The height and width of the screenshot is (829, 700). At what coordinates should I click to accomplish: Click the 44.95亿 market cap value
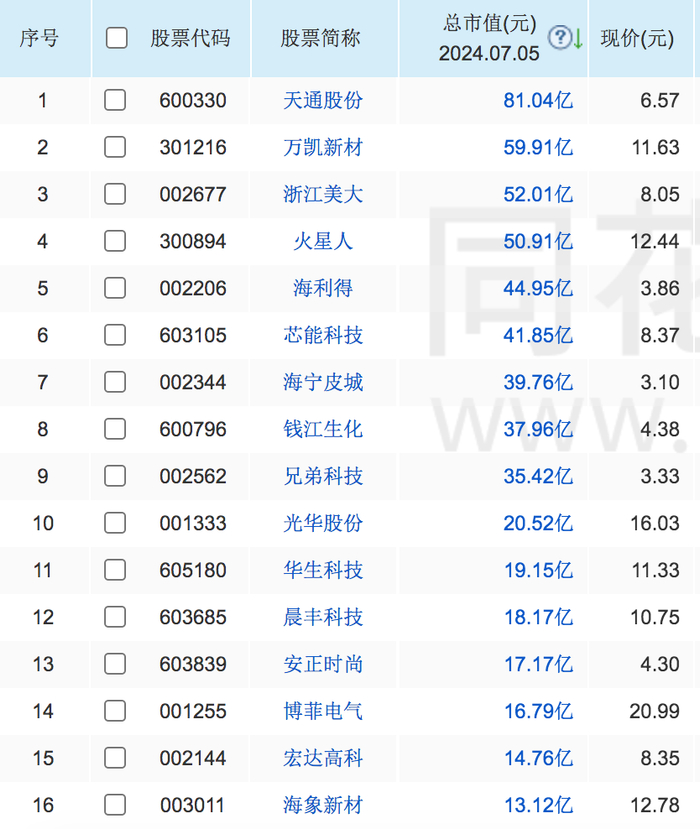[x=538, y=288]
